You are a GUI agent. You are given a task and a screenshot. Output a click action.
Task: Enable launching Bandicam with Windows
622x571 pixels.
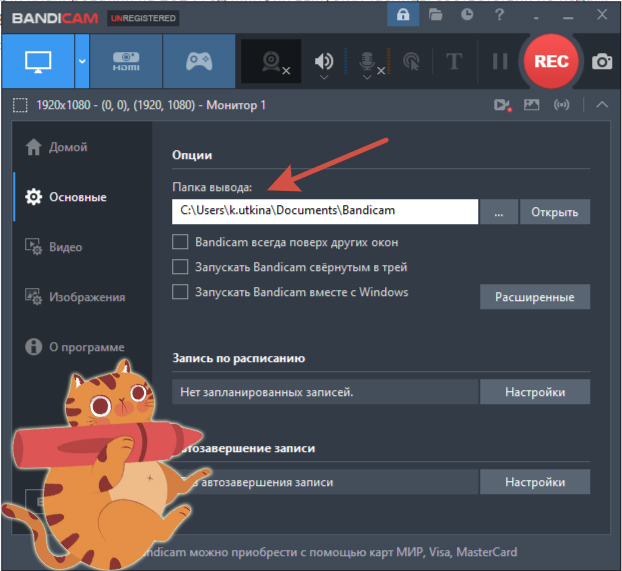click(181, 292)
